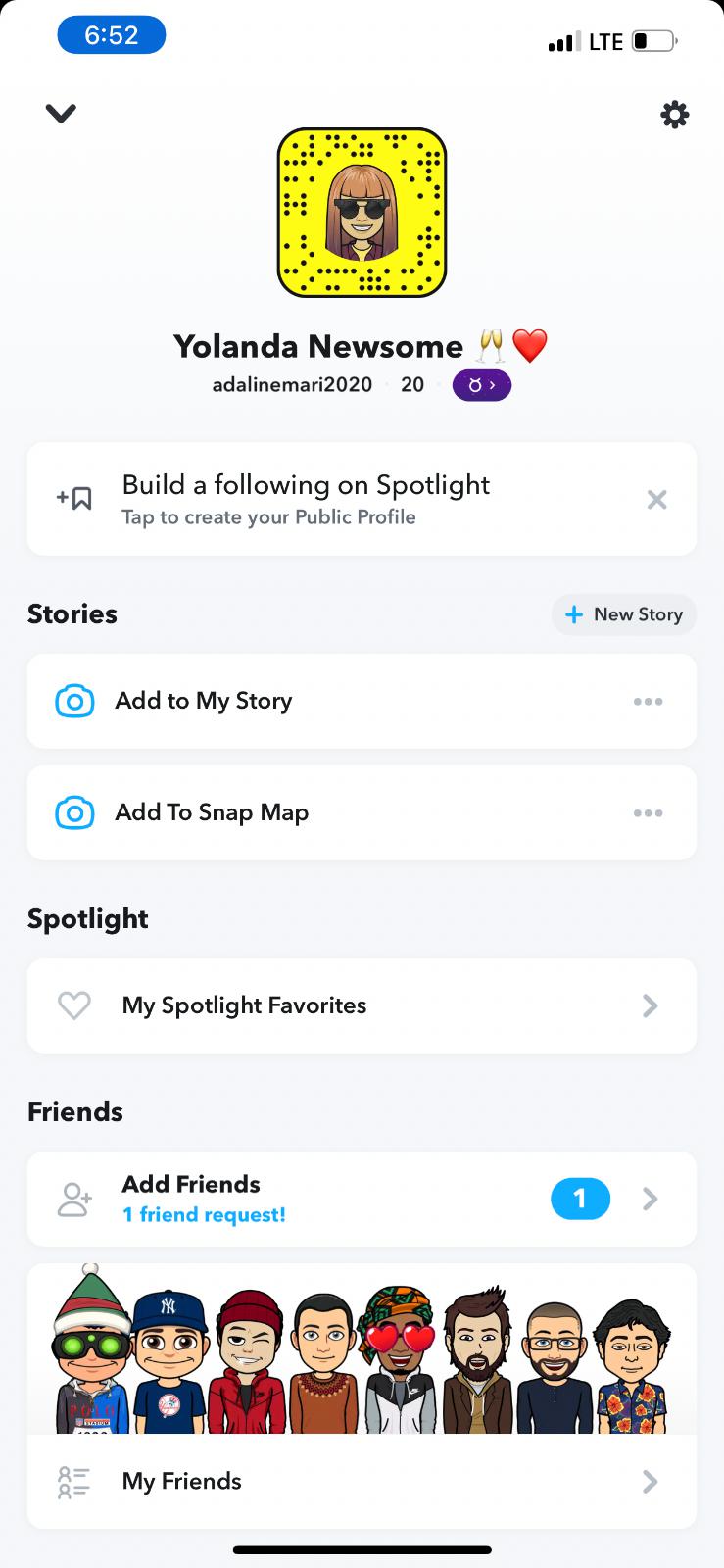
Task: Tap the friends Bitmoji banner
Action: tap(362, 1352)
